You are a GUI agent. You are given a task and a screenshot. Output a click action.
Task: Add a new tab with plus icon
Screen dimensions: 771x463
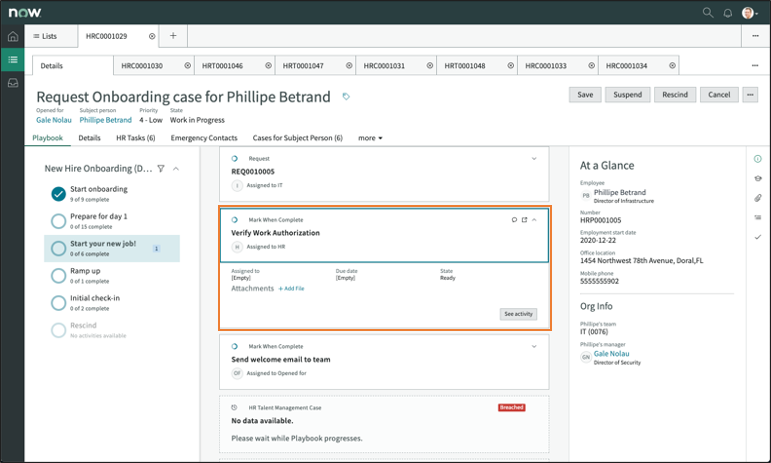tap(173, 36)
